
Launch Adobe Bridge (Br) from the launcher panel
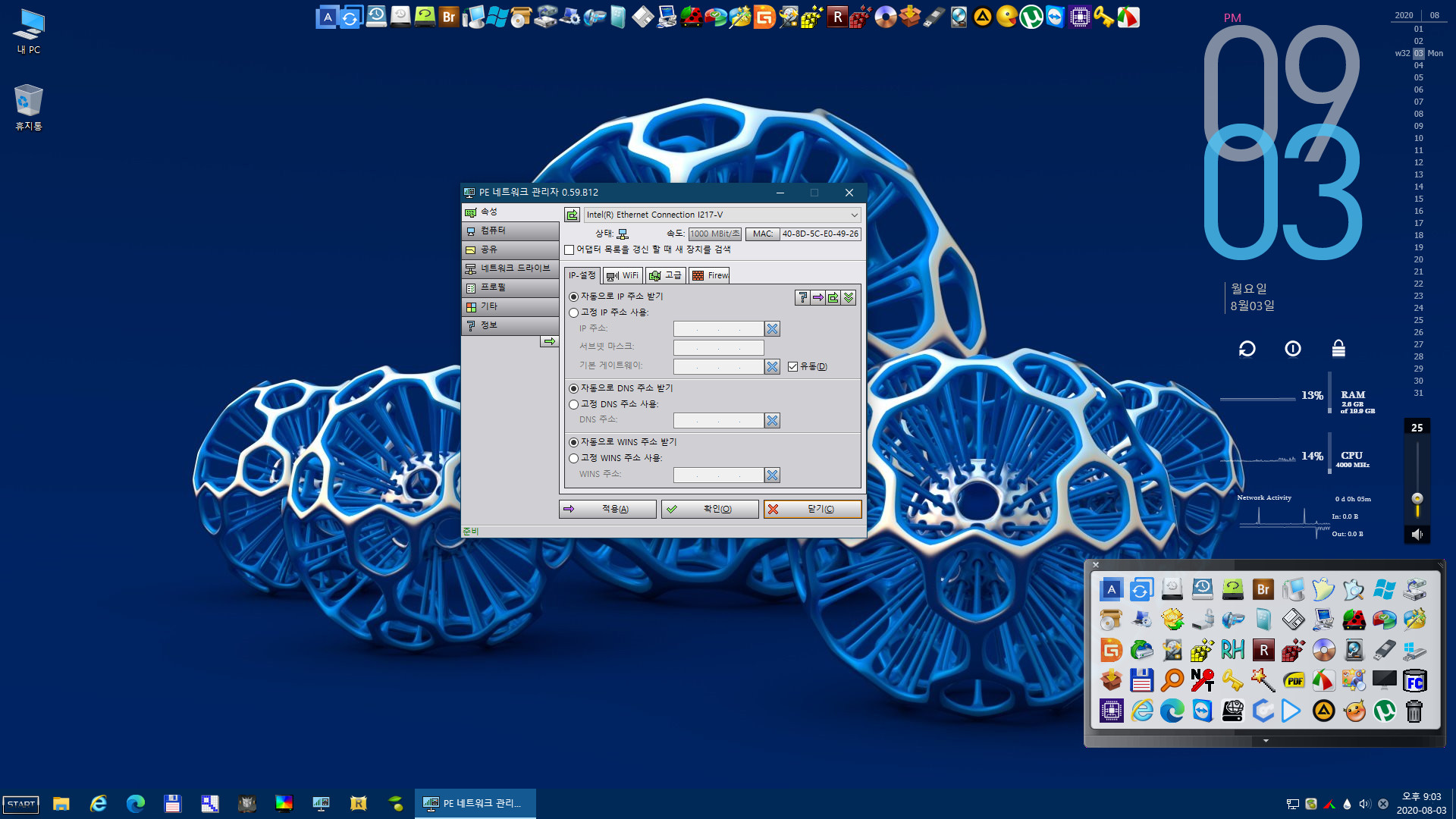tap(1263, 589)
